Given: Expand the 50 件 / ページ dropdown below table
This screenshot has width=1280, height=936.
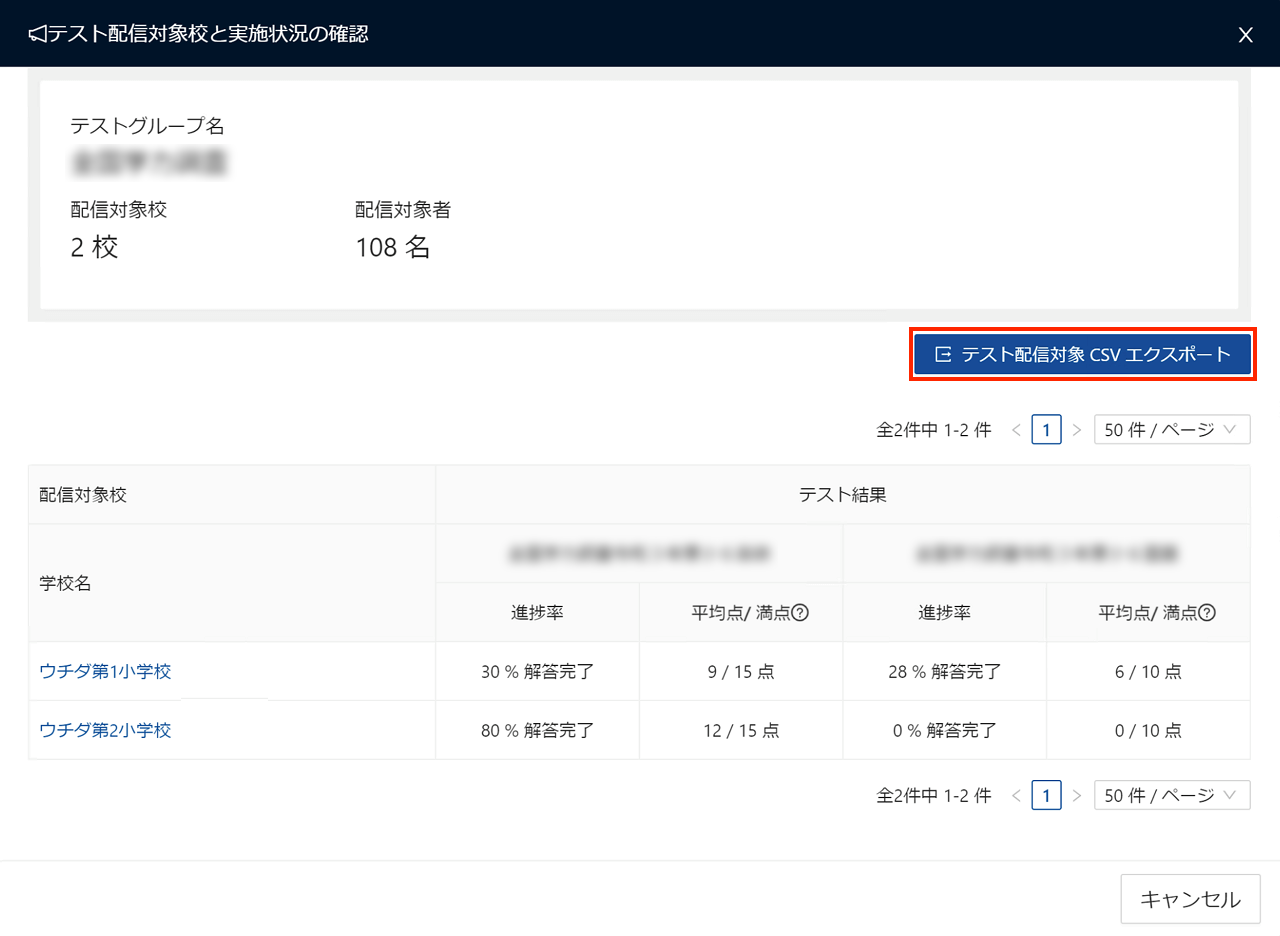Looking at the screenshot, I should 1171,795.
